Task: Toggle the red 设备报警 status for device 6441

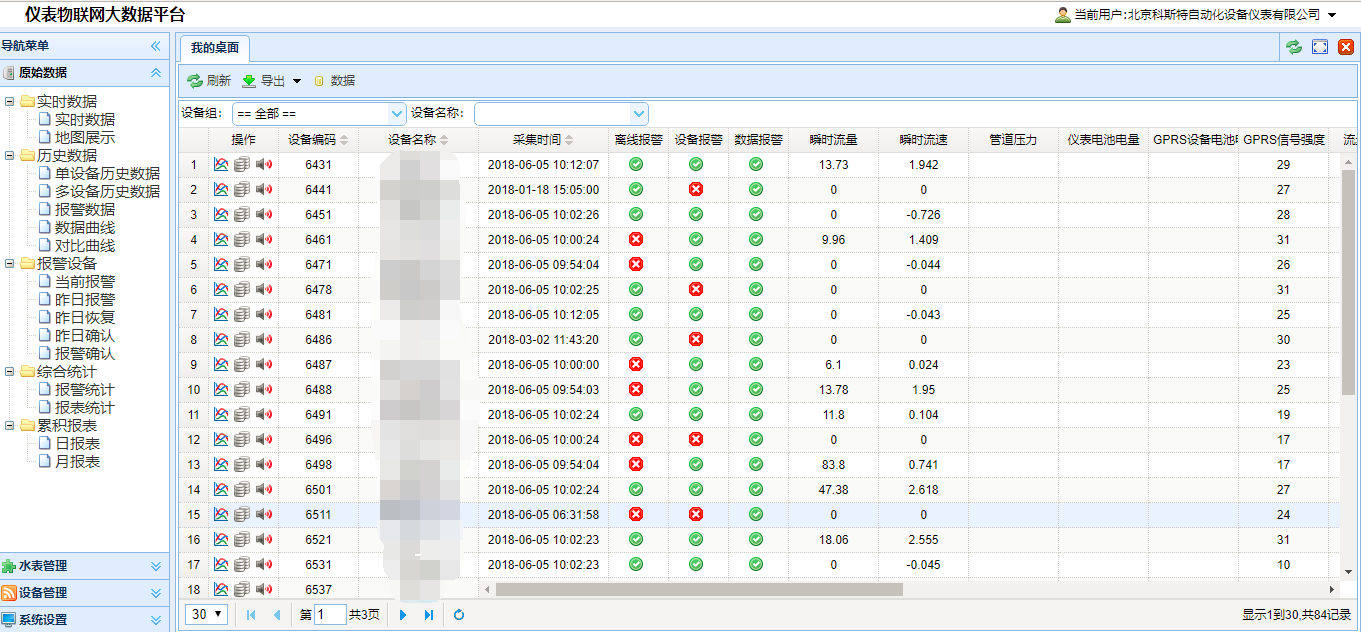Action: [x=695, y=189]
